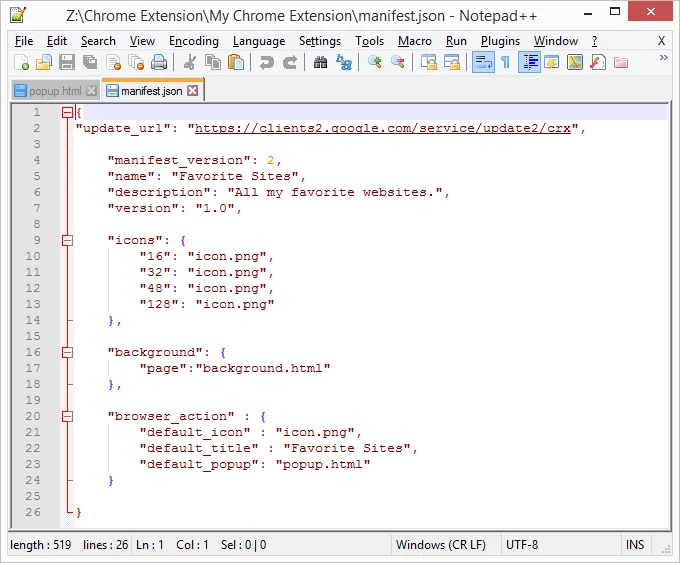The width and height of the screenshot is (680, 563).
Task: Click the Save All icon
Action: tap(90, 62)
